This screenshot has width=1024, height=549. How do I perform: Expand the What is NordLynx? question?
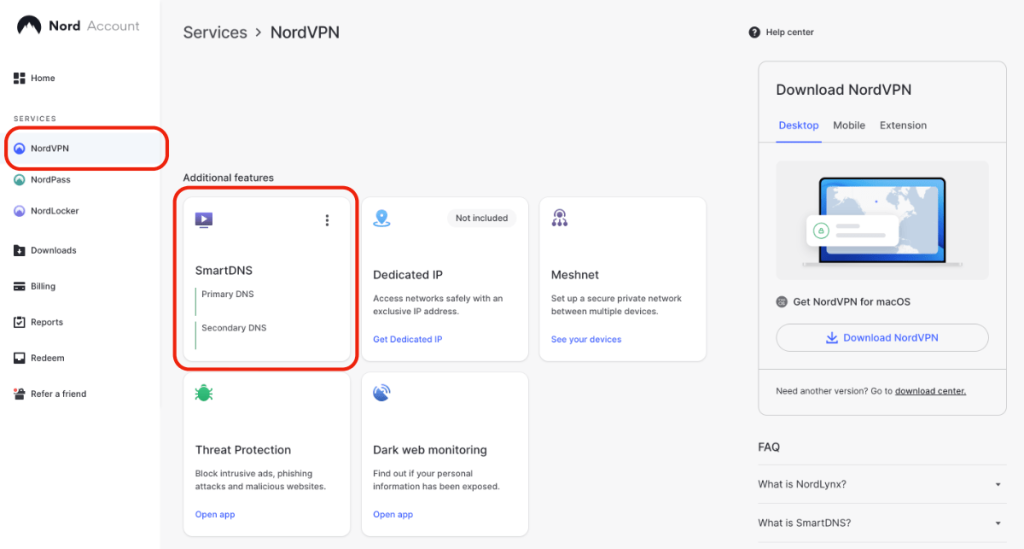[x=882, y=484]
